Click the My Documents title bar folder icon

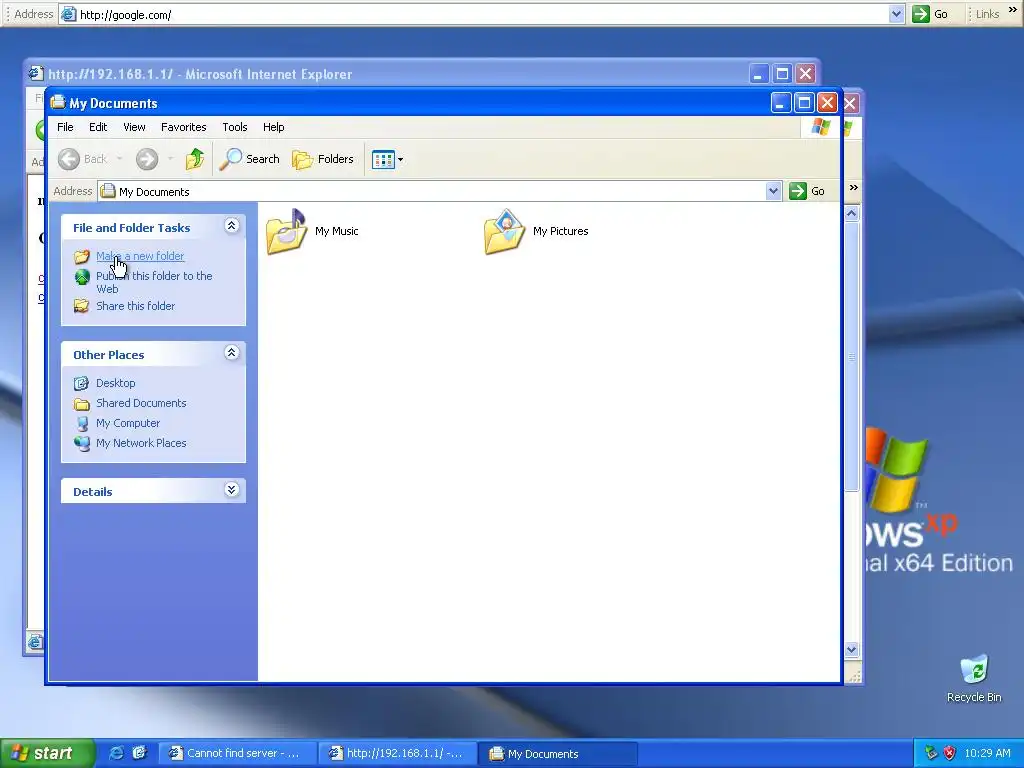(x=58, y=102)
